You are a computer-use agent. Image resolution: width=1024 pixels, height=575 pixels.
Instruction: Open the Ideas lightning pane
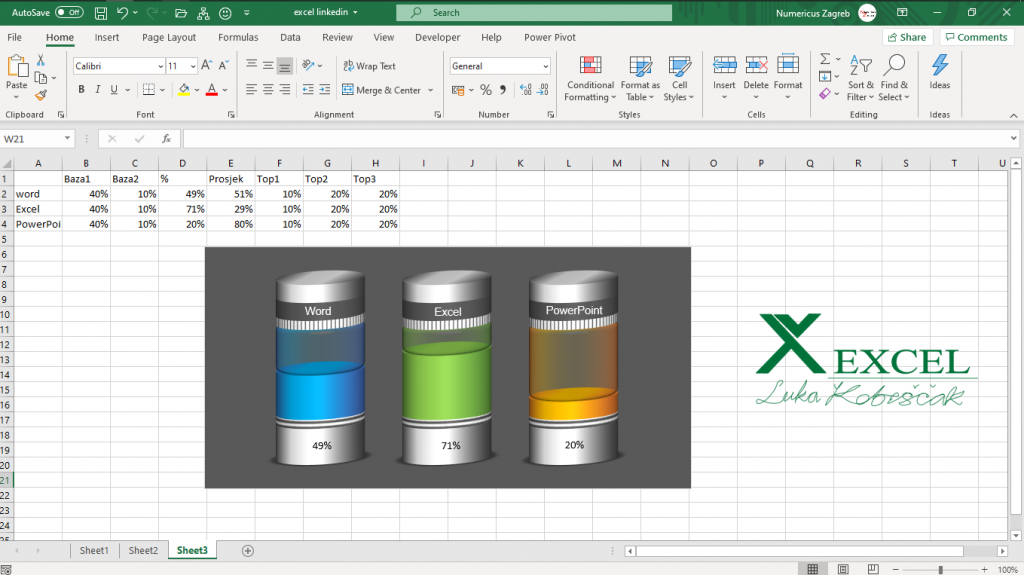point(940,72)
